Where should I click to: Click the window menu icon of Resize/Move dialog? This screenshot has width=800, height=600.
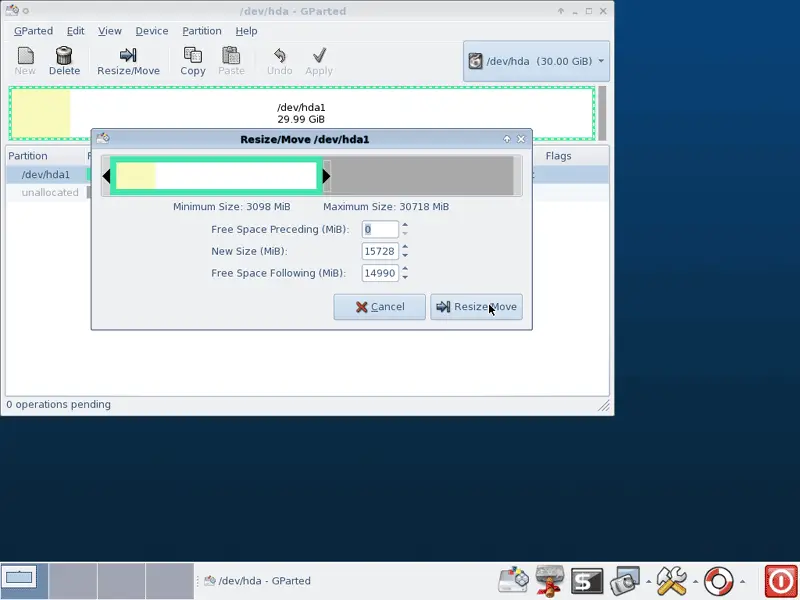pyautogui.click(x=103, y=139)
